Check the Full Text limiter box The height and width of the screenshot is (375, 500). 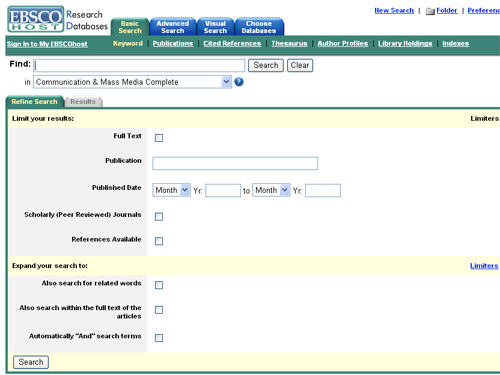[159, 138]
